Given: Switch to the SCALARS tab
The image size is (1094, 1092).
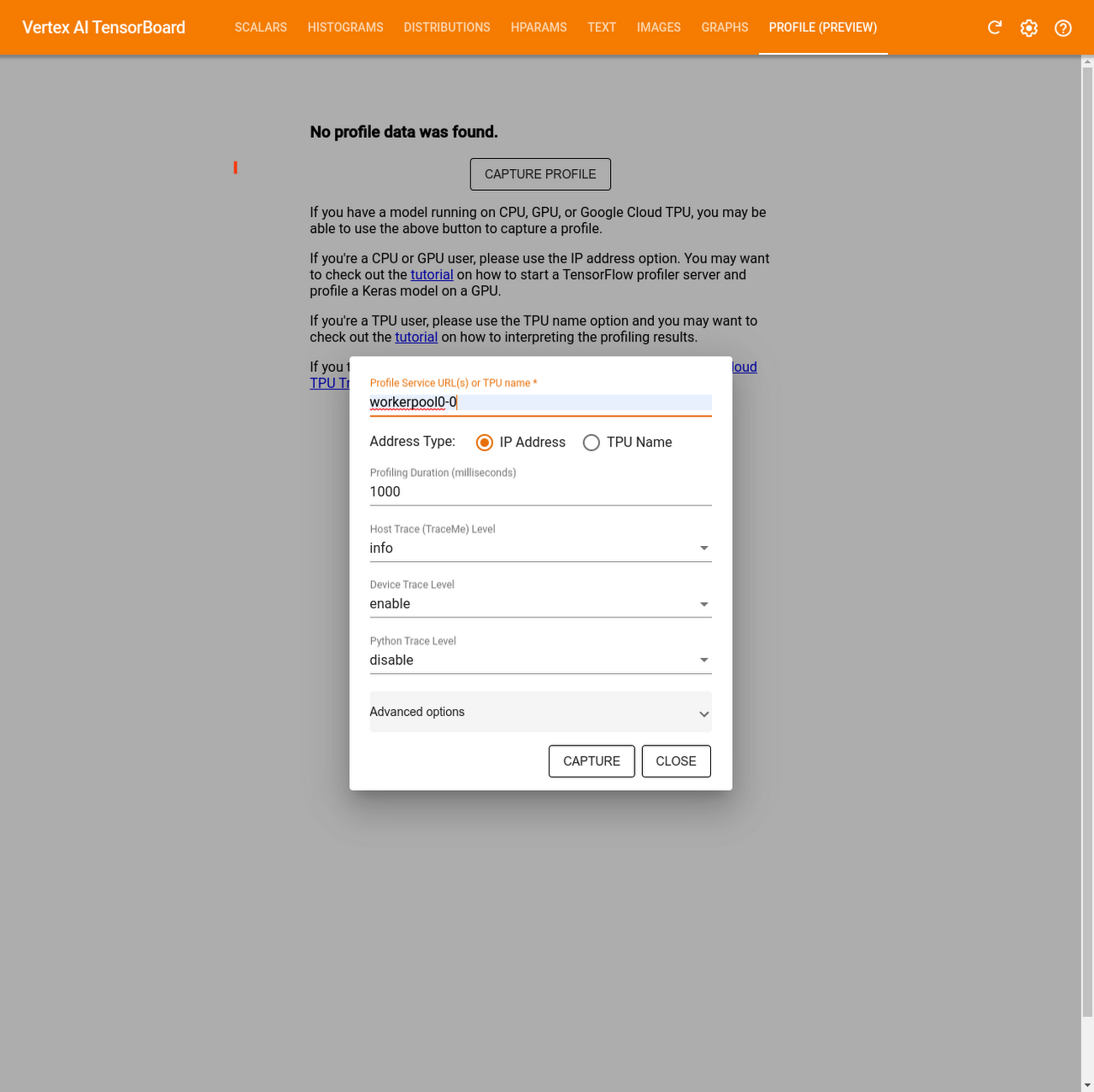Looking at the screenshot, I should pos(261,28).
